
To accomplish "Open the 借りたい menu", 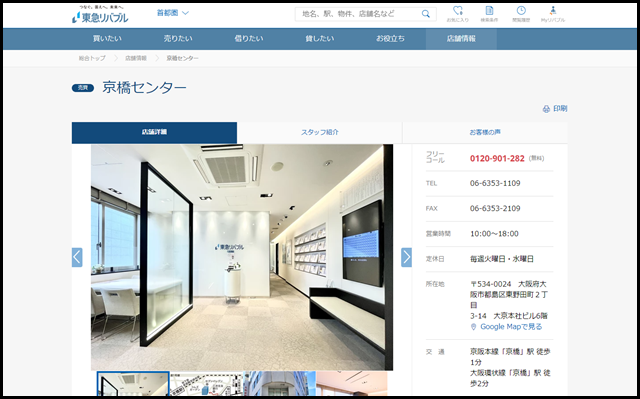I will (x=249, y=39).
